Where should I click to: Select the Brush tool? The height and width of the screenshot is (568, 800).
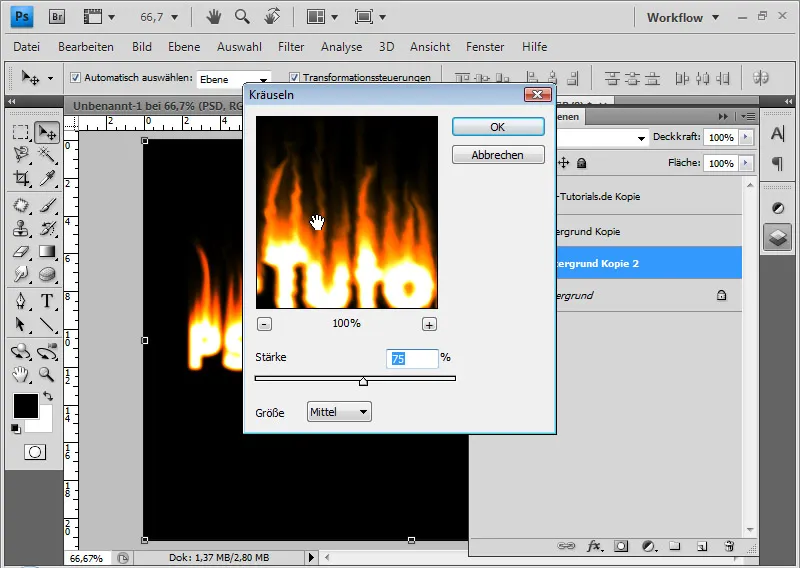(x=47, y=205)
